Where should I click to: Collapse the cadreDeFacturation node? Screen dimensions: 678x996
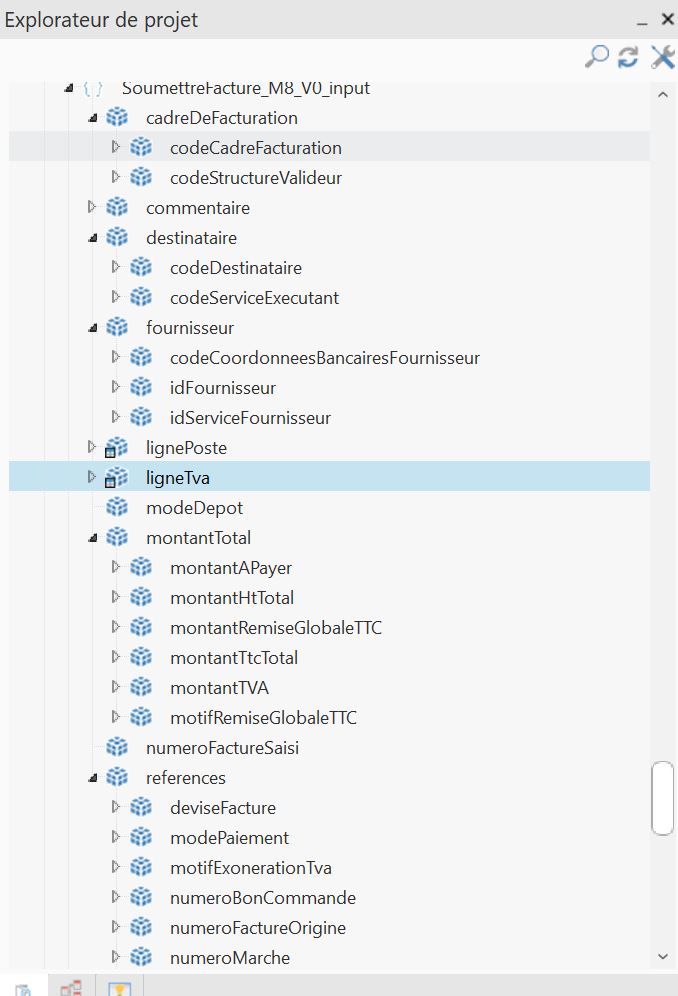click(x=93, y=118)
